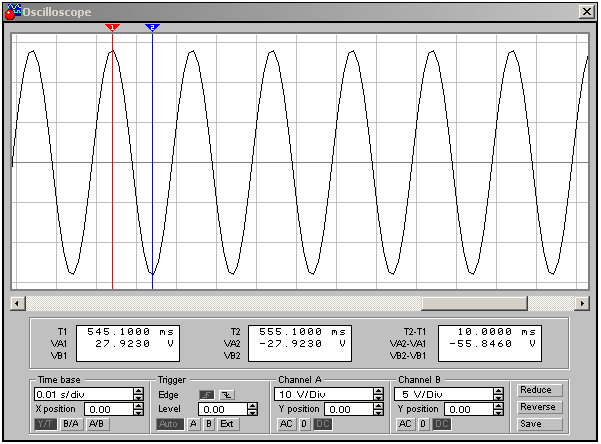Click the Reduce button
Viewport: 601px width, 444px height.
(x=539, y=390)
